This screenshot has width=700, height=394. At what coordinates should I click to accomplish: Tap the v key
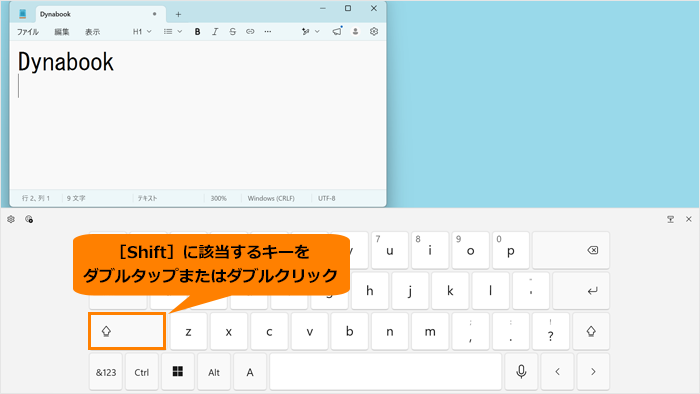pos(309,332)
